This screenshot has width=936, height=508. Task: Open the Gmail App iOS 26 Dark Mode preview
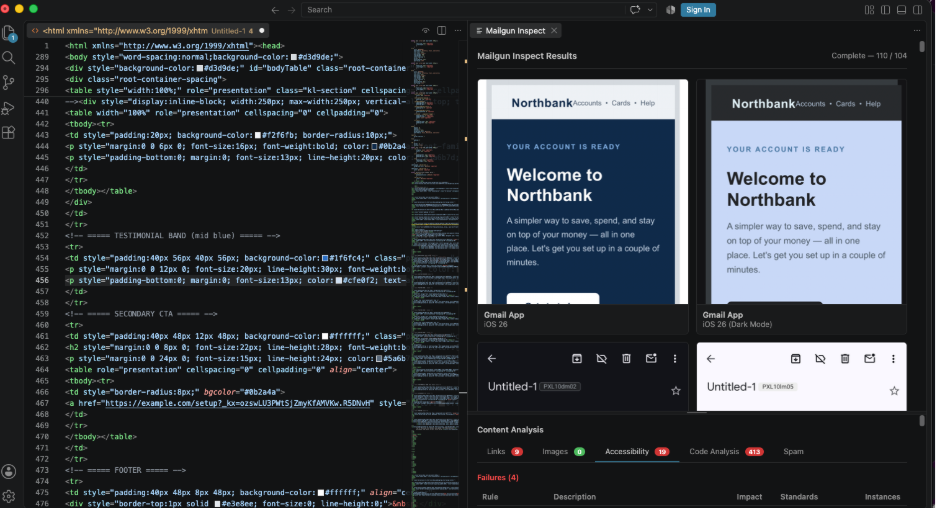click(x=802, y=207)
